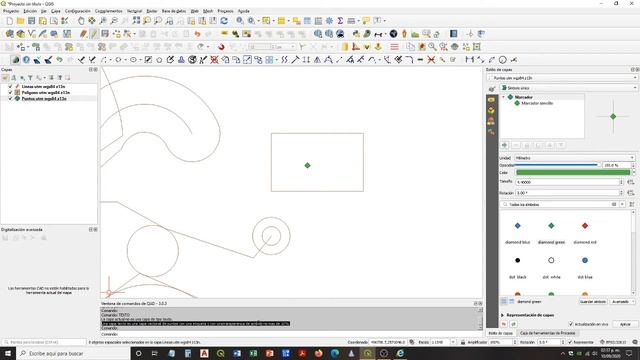
Task: Toggle visibility of Lineas utm wgs84 z13n layer
Action: click(10, 87)
